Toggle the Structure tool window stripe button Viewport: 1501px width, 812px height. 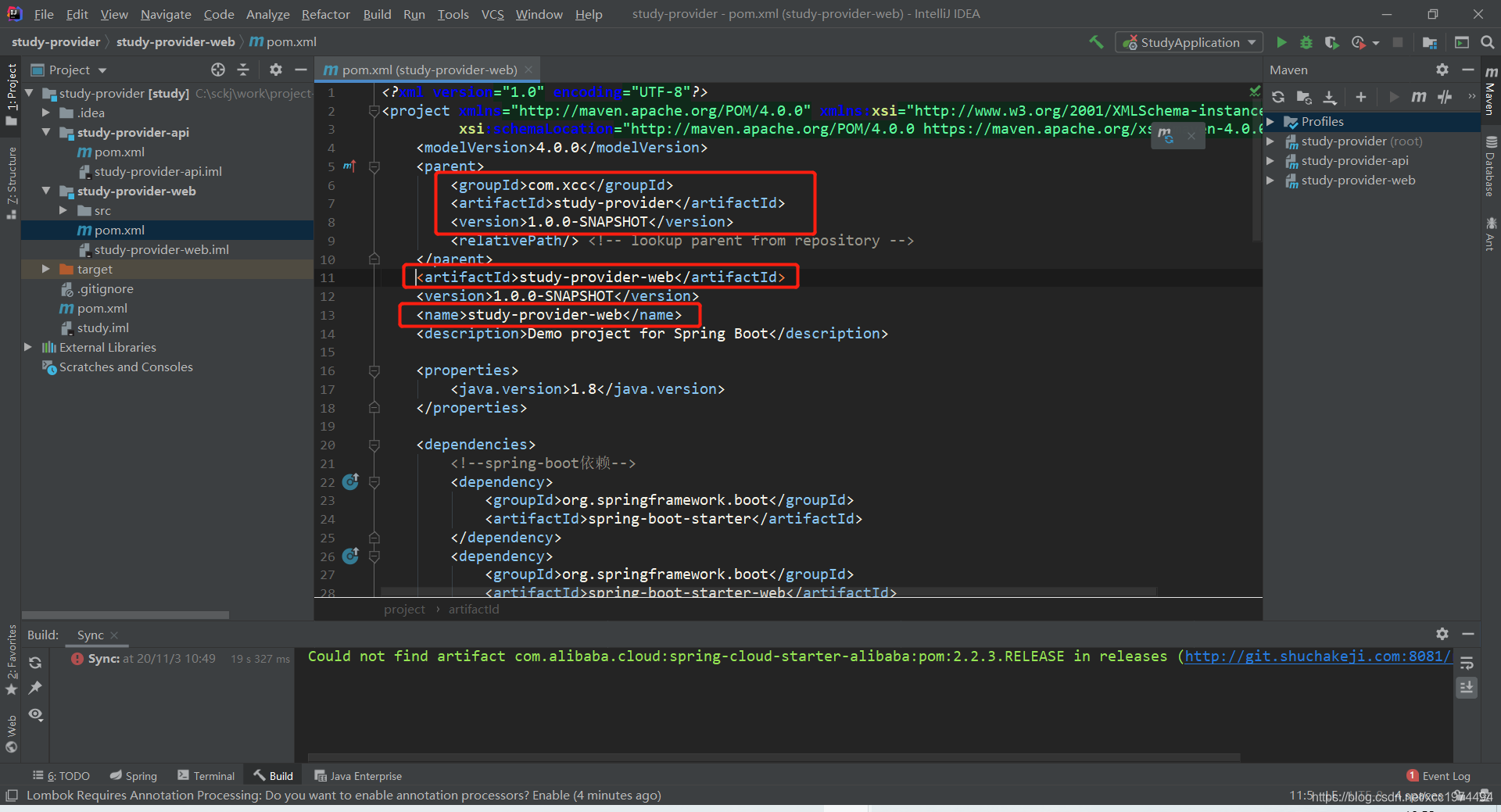pos(11,183)
